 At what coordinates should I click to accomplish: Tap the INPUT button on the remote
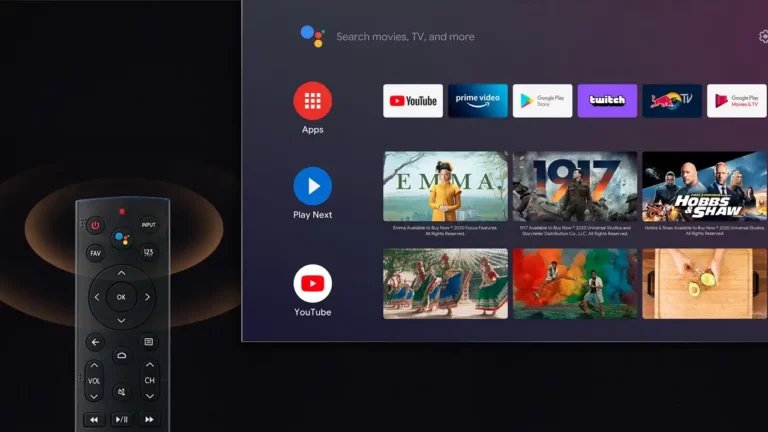pyautogui.click(x=148, y=225)
